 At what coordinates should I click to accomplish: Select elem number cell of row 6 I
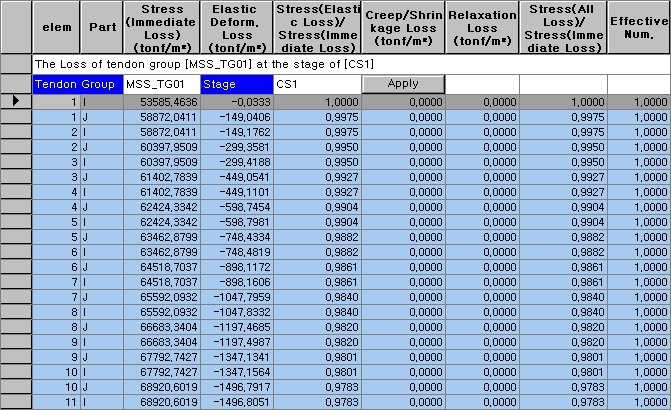(x=56, y=252)
